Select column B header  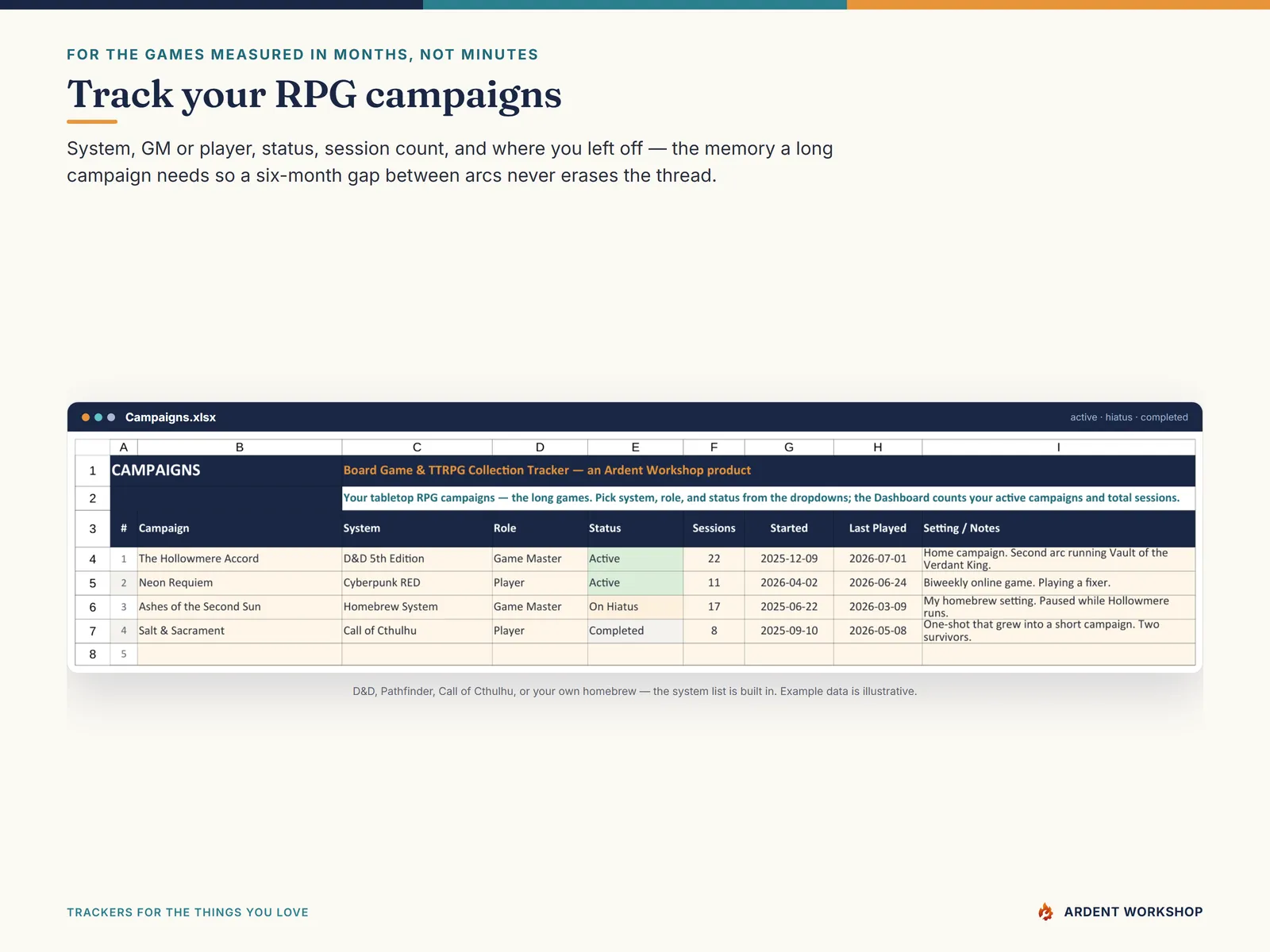[x=240, y=447]
